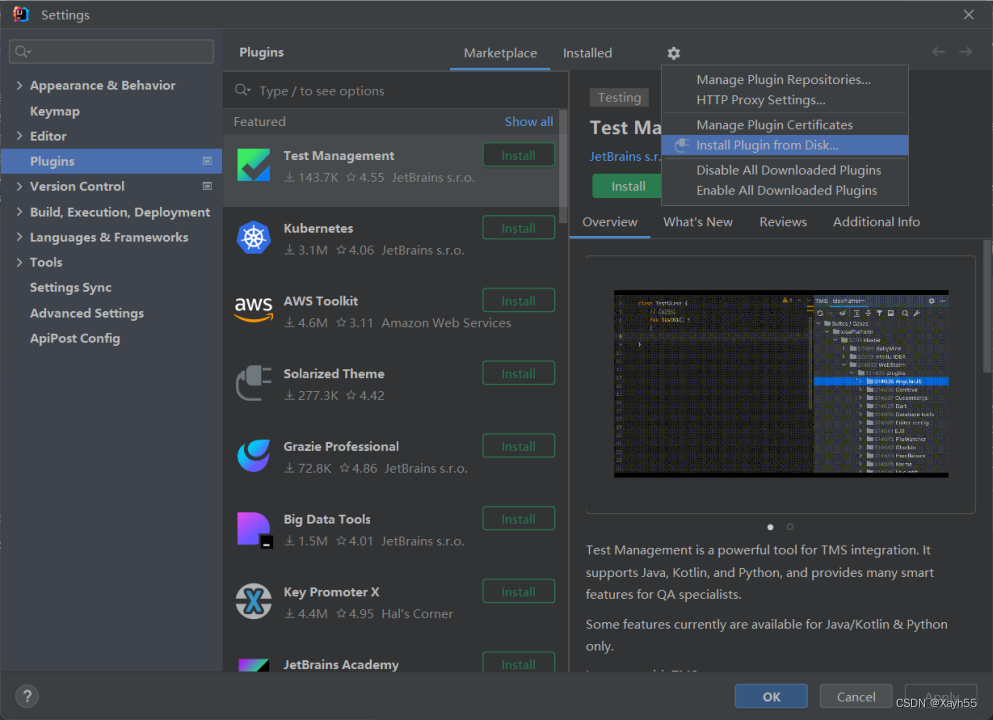993x720 pixels.
Task: Open the Overview tab
Action: (609, 222)
